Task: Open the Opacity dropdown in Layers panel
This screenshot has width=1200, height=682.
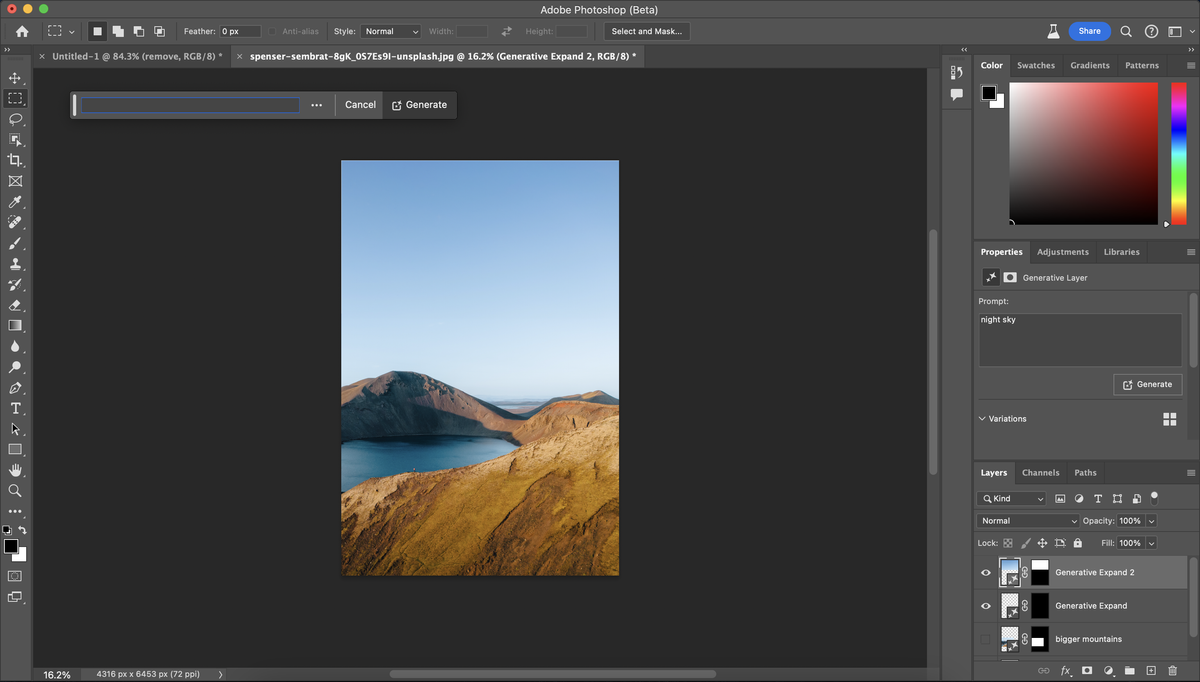Action: click(1151, 520)
